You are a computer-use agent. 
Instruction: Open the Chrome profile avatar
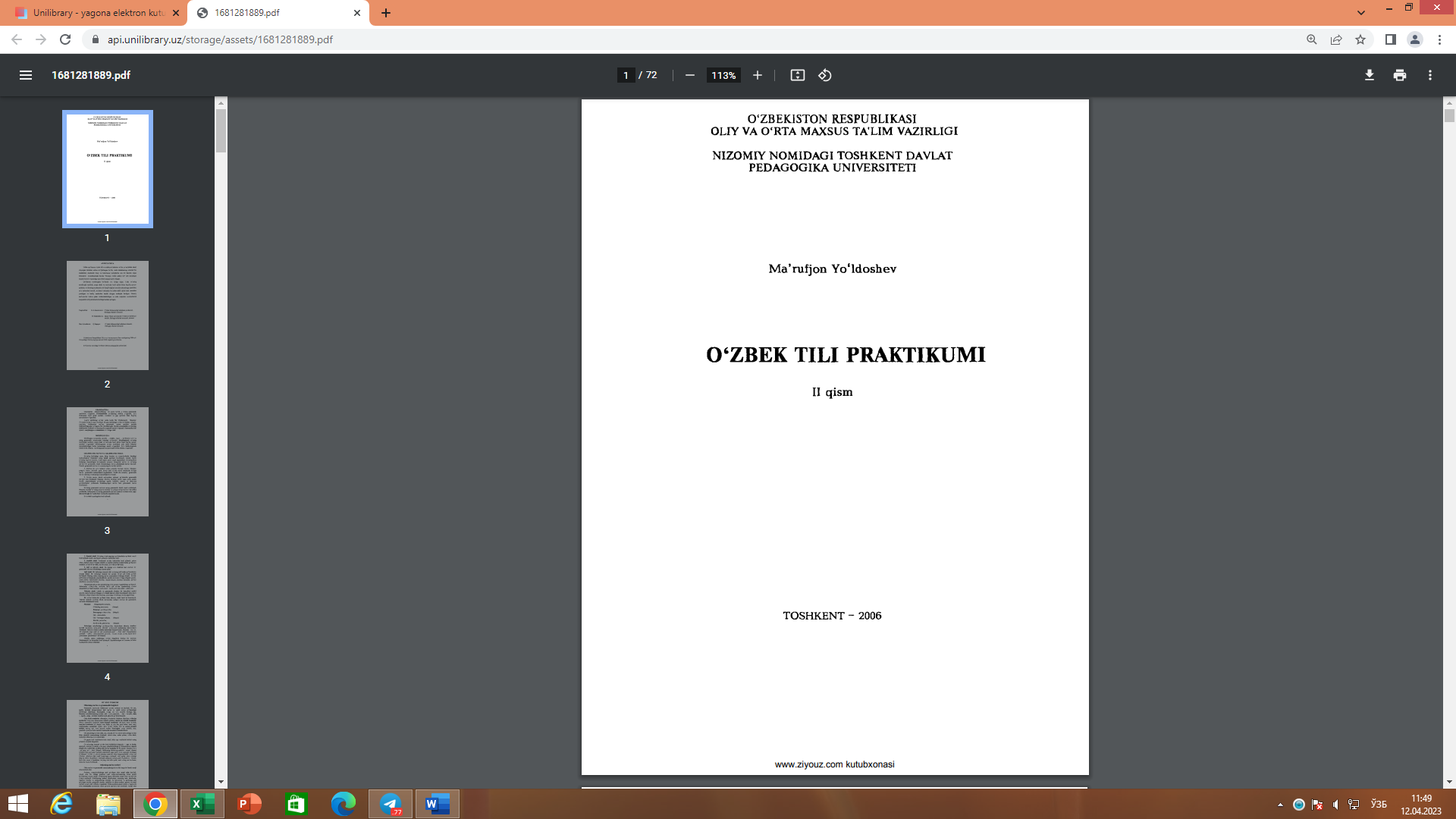pos(1415,39)
